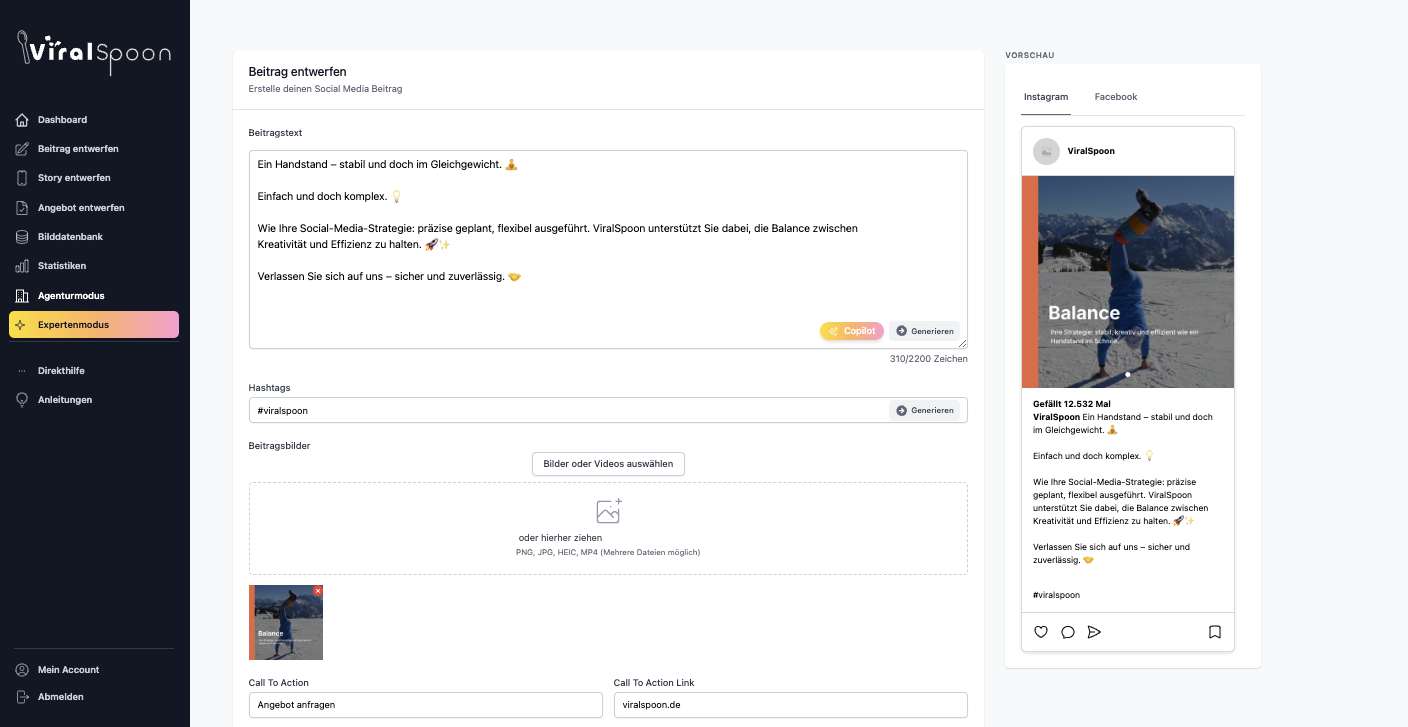
Task: Switch to the Facebook preview tab
Action: [1116, 97]
